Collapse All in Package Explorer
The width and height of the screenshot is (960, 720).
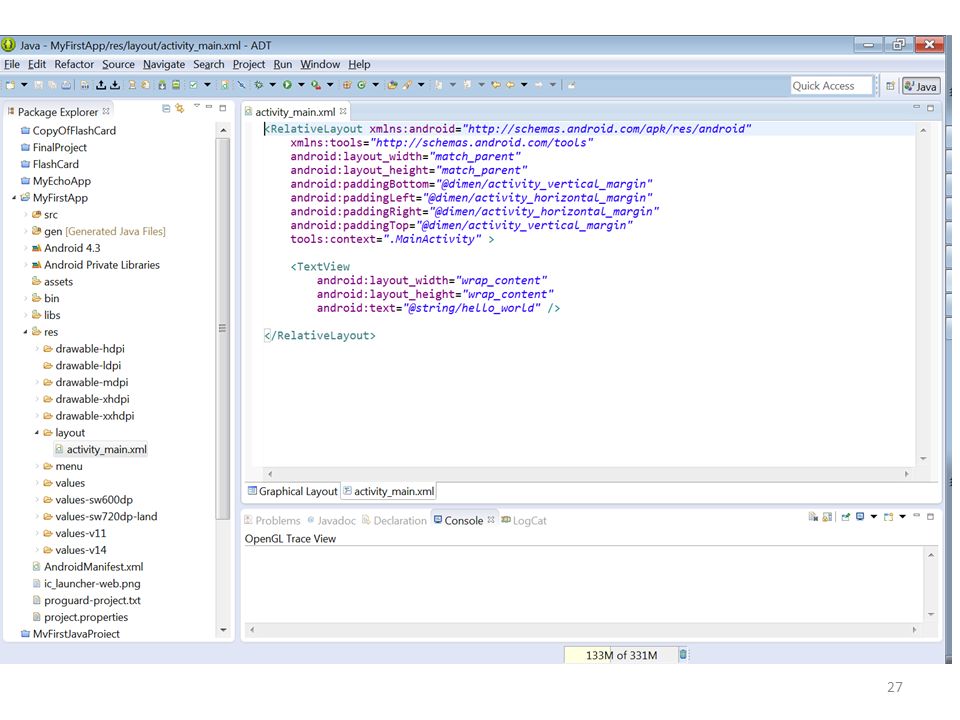coord(166,108)
